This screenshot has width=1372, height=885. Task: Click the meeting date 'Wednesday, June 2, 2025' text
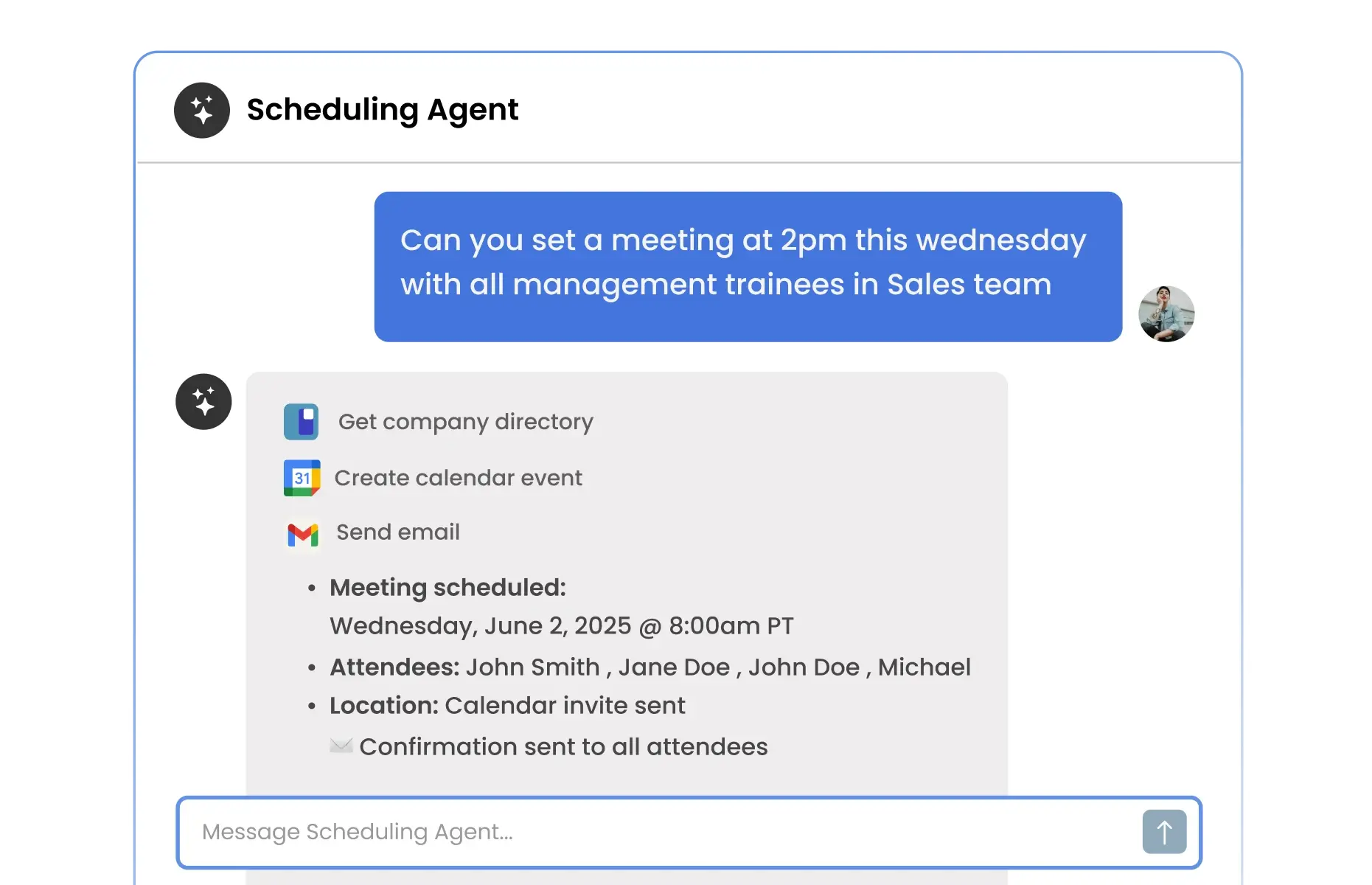click(562, 626)
